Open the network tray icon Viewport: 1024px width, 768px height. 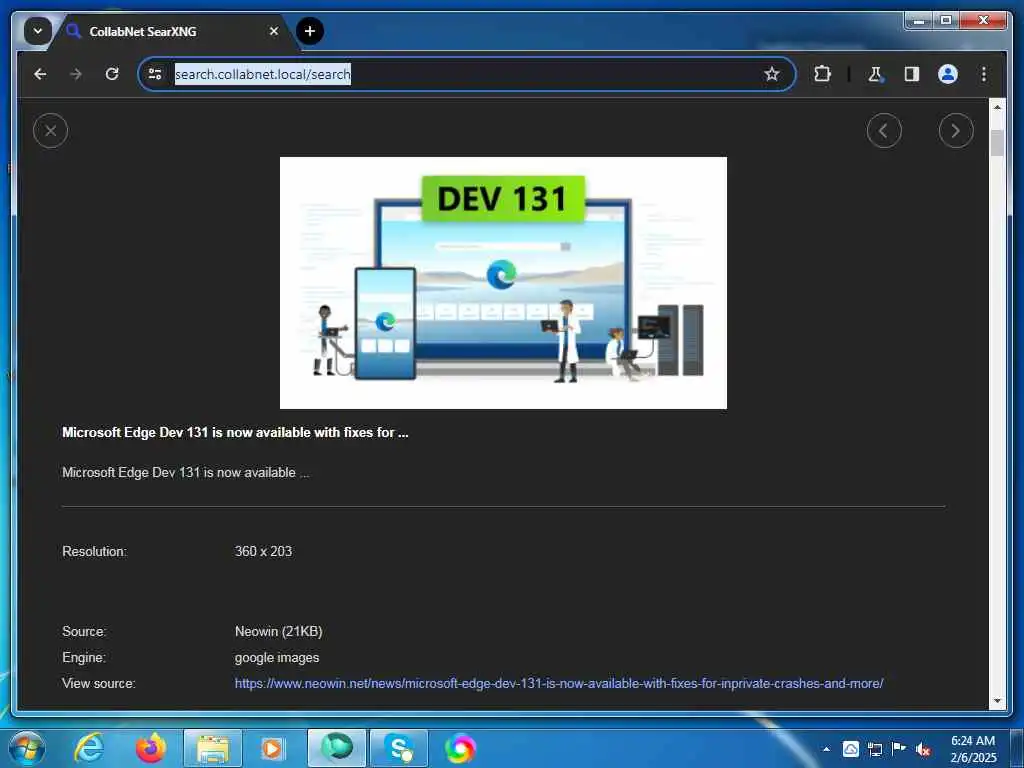[x=874, y=749]
